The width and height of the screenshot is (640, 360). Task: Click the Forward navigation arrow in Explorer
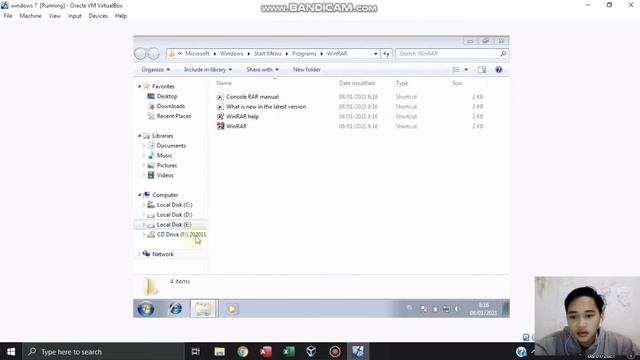click(x=153, y=53)
